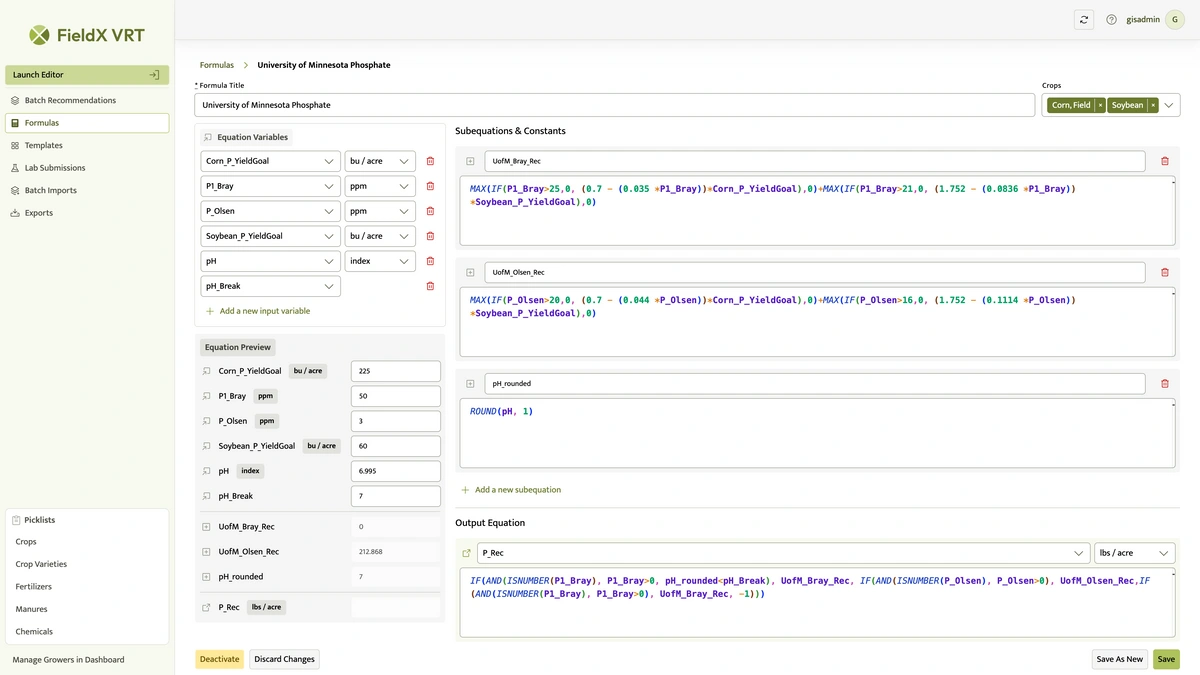This screenshot has height=675, width=1200.
Task: Open the gisadmin user avatar
Action: click(1175, 19)
